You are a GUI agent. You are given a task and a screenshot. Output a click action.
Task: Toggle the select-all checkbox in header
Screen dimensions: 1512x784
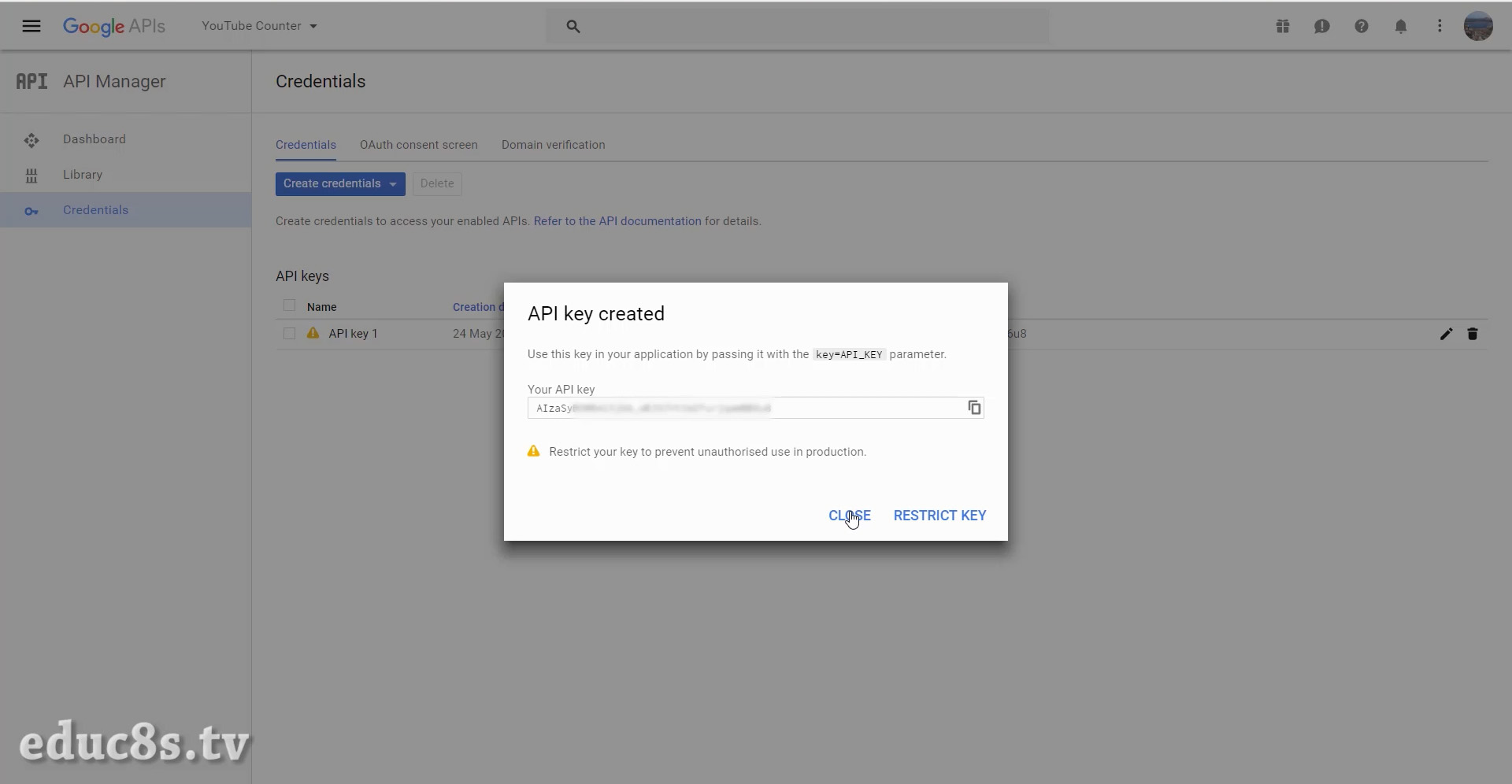click(289, 305)
